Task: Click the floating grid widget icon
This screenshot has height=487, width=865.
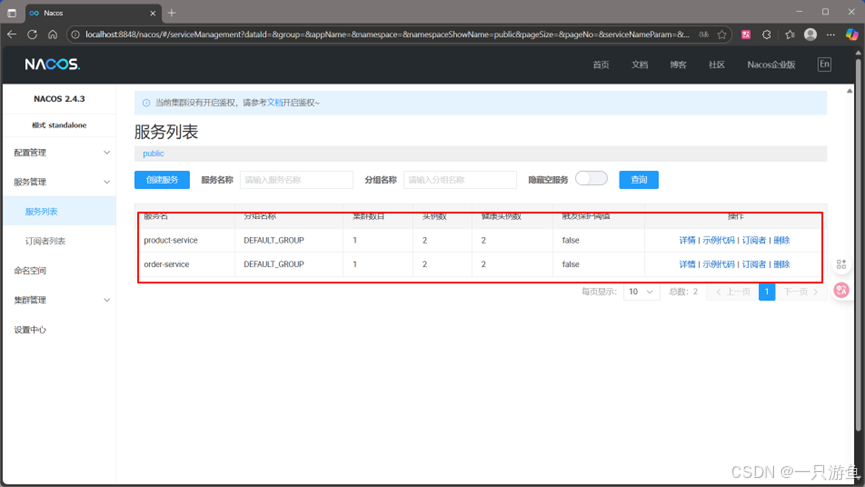Action: (x=841, y=265)
